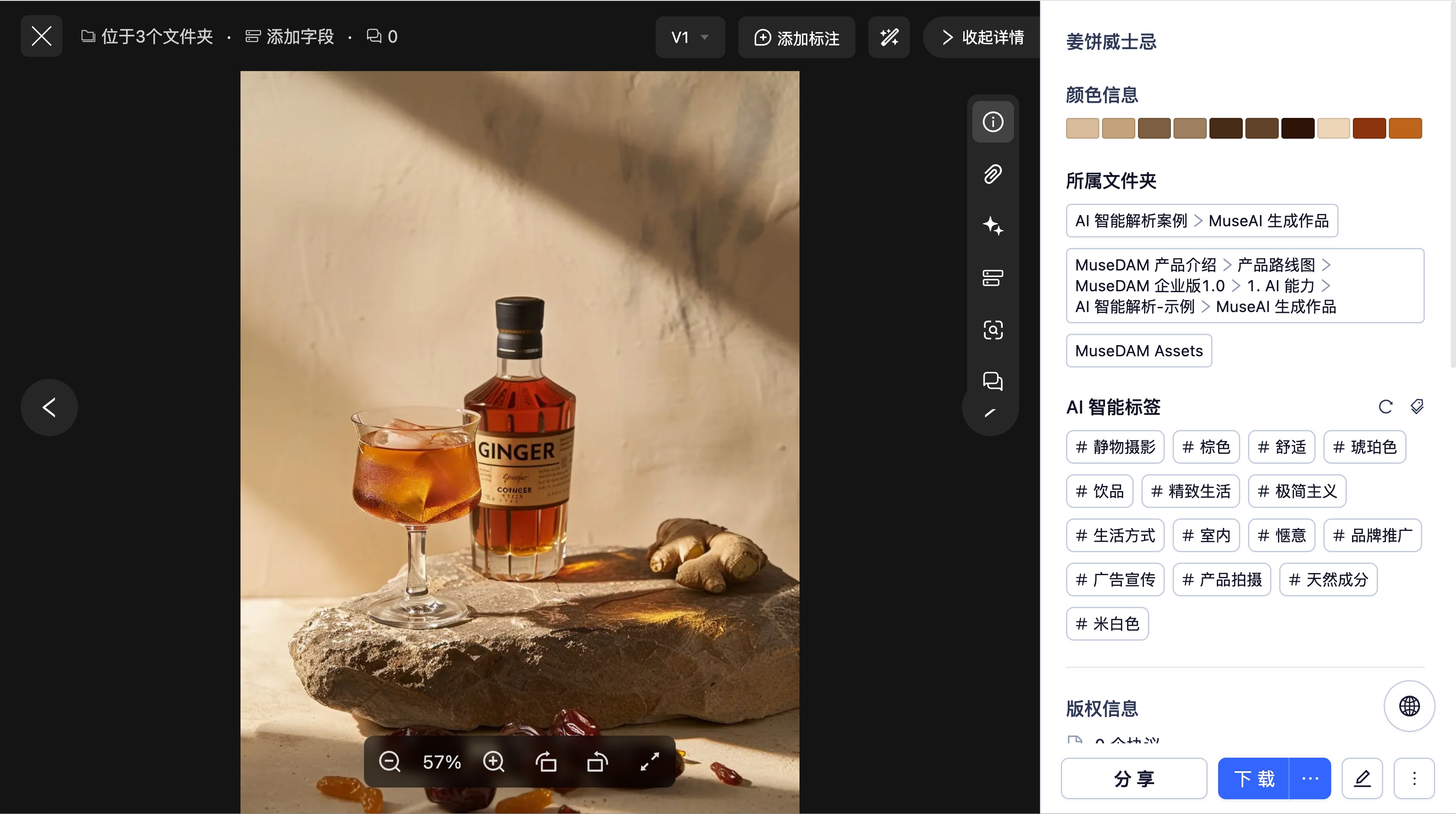The height and width of the screenshot is (814, 1456).
Task: Open the MuseDAM Assets folder link
Action: click(1138, 351)
